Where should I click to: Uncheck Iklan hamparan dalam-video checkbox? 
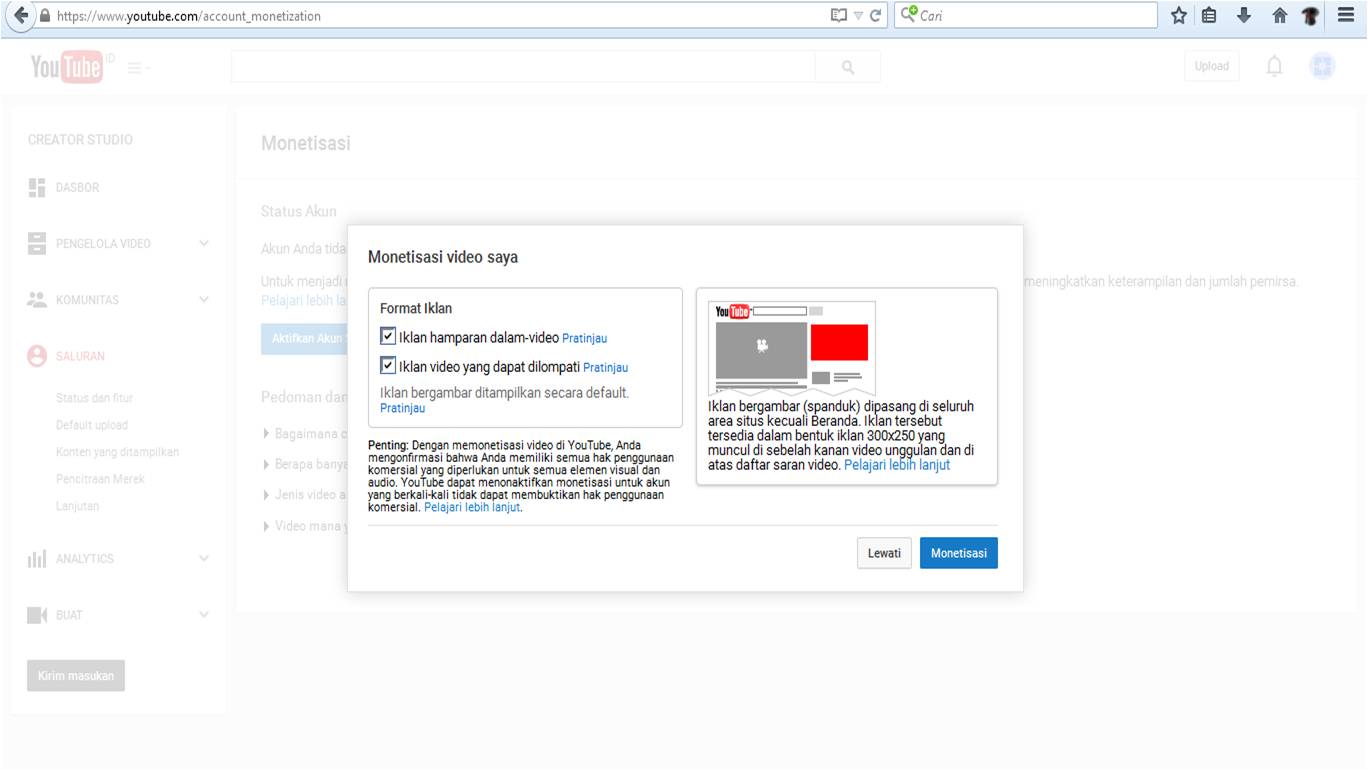click(388, 337)
